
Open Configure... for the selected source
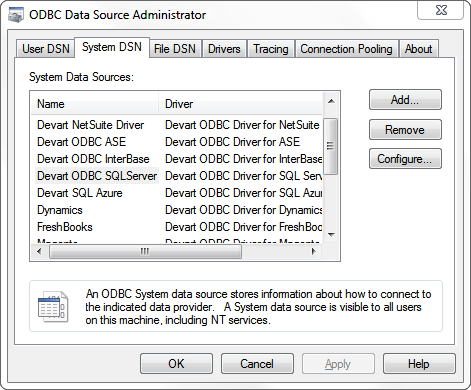click(x=405, y=159)
